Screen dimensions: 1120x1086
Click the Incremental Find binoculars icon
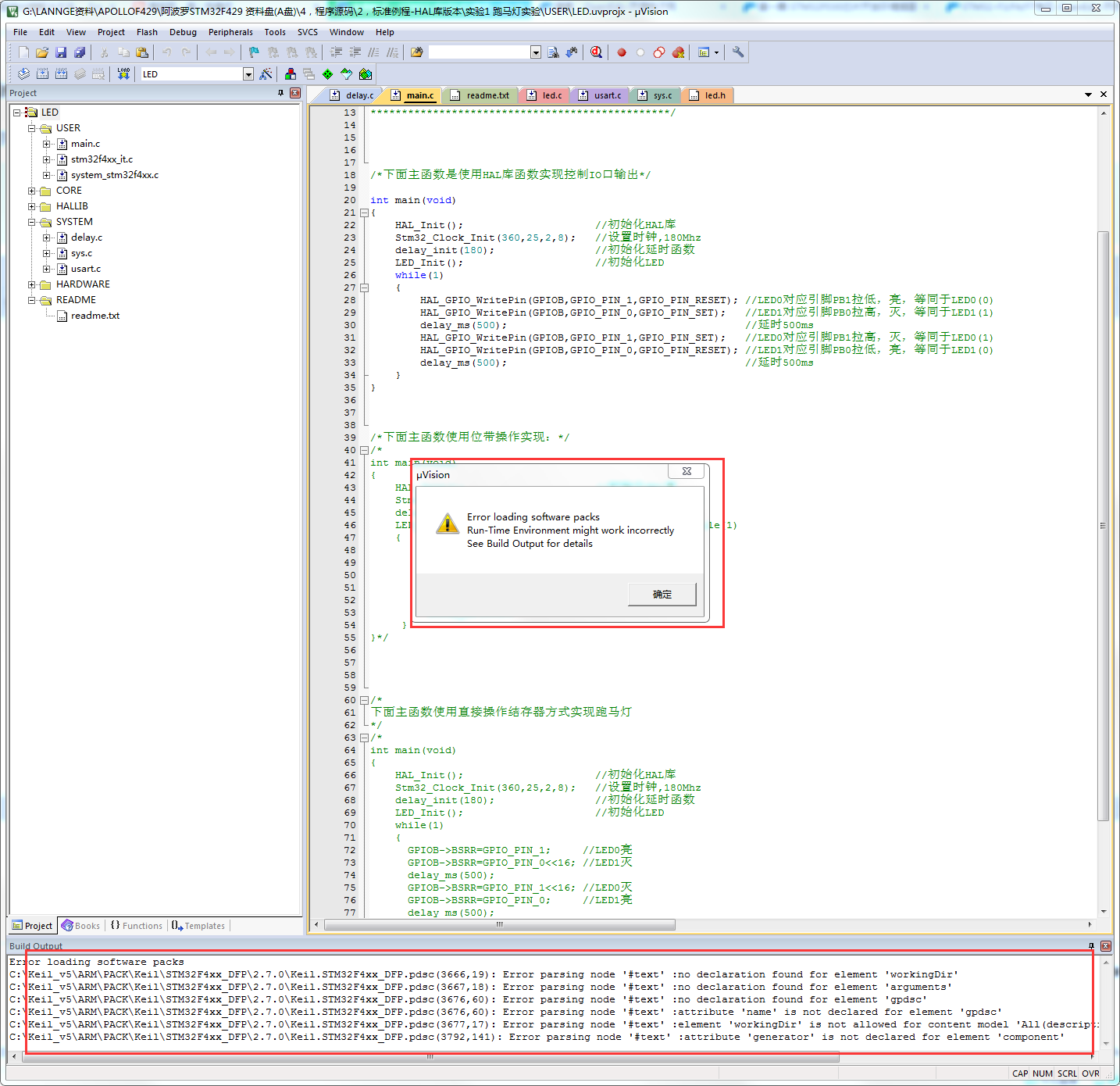(x=572, y=52)
